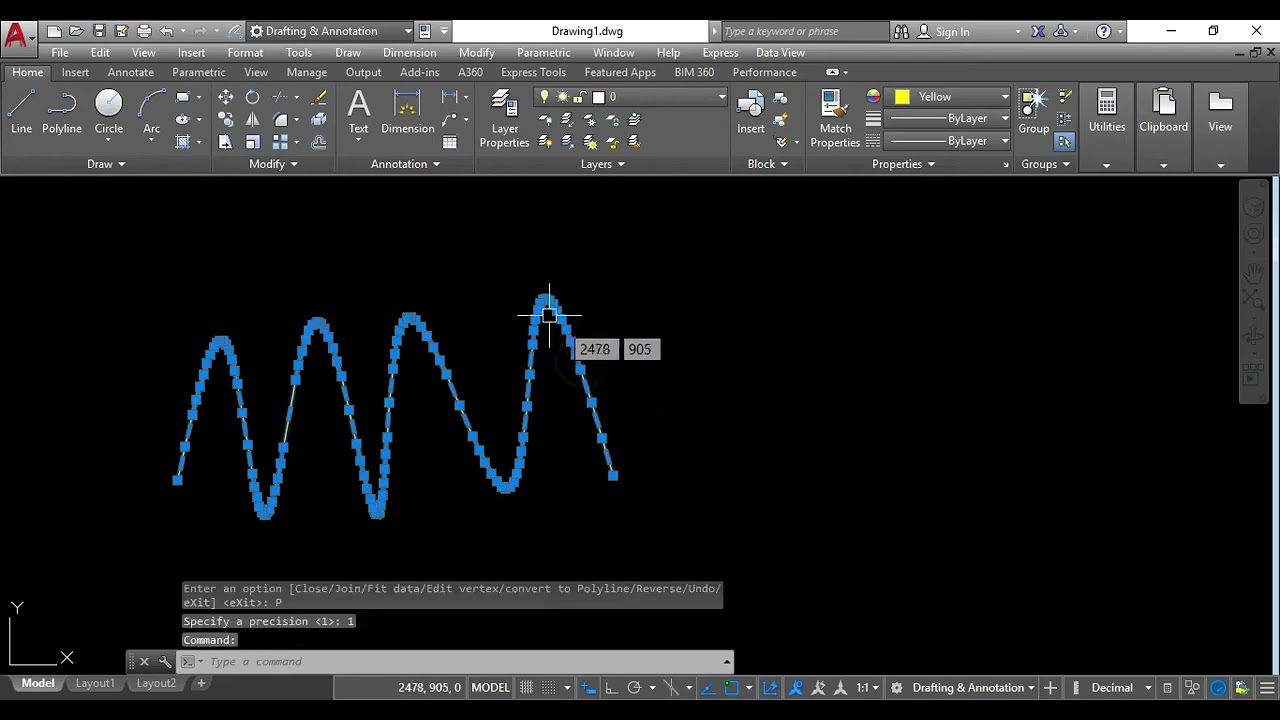Toggle MODEL space button in status bar

pos(490,688)
